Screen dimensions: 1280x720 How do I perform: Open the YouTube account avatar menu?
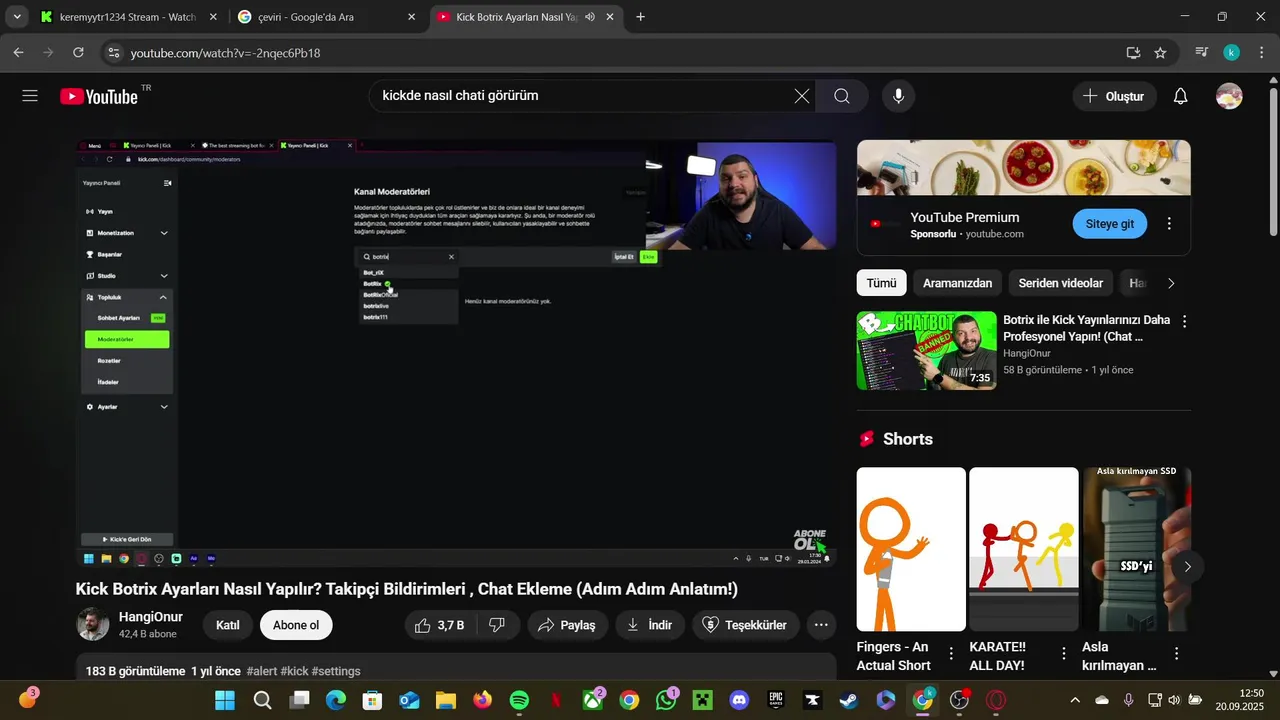[x=1229, y=96]
